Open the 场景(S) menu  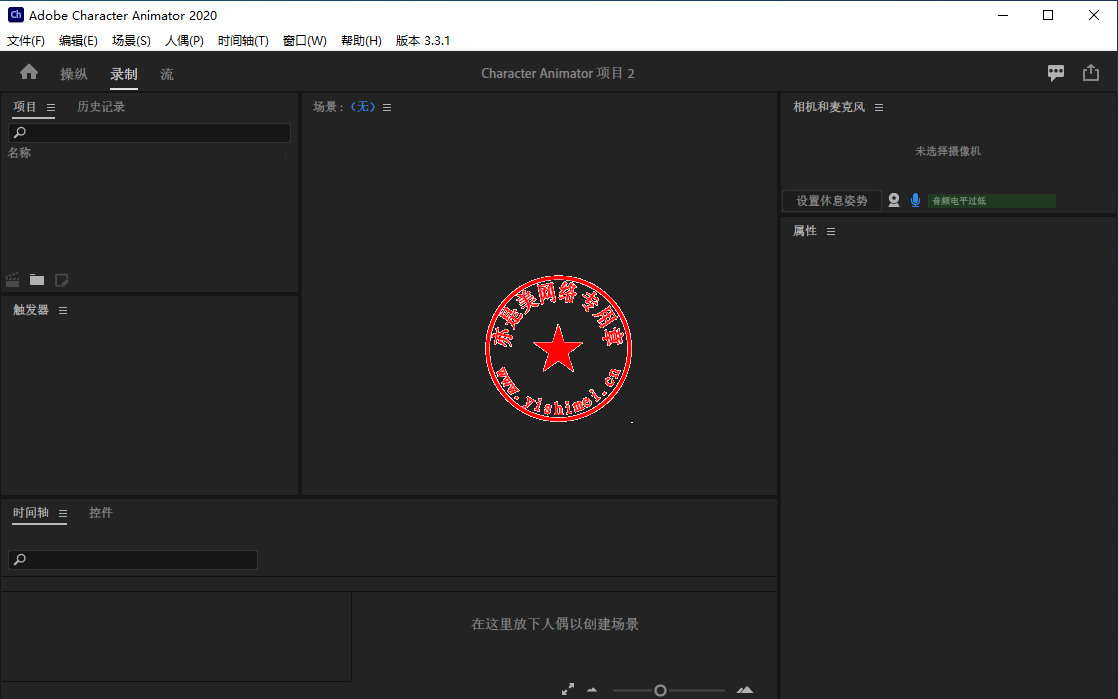tap(131, 41)
